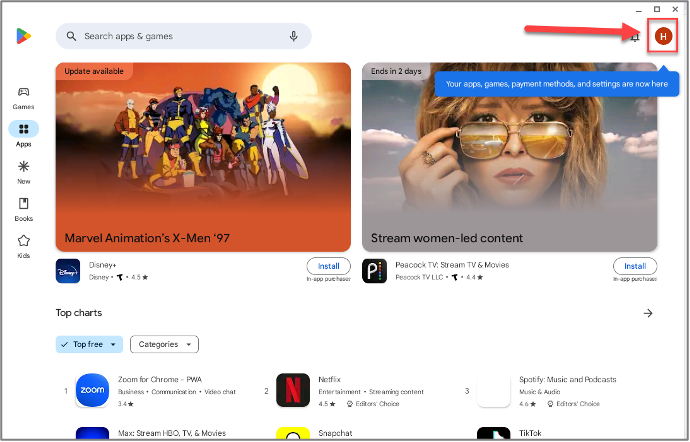Open the Marvel Animation's X-Men '97 banner

[x=203, y=157]
